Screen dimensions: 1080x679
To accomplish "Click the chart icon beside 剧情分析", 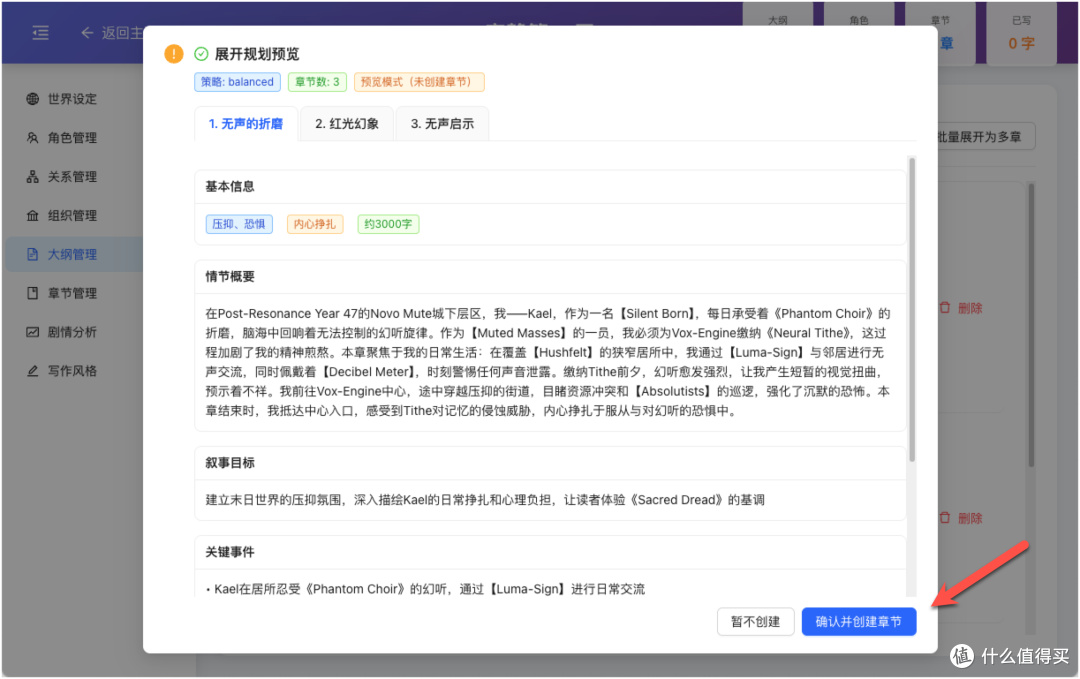I will click(32, 332).
